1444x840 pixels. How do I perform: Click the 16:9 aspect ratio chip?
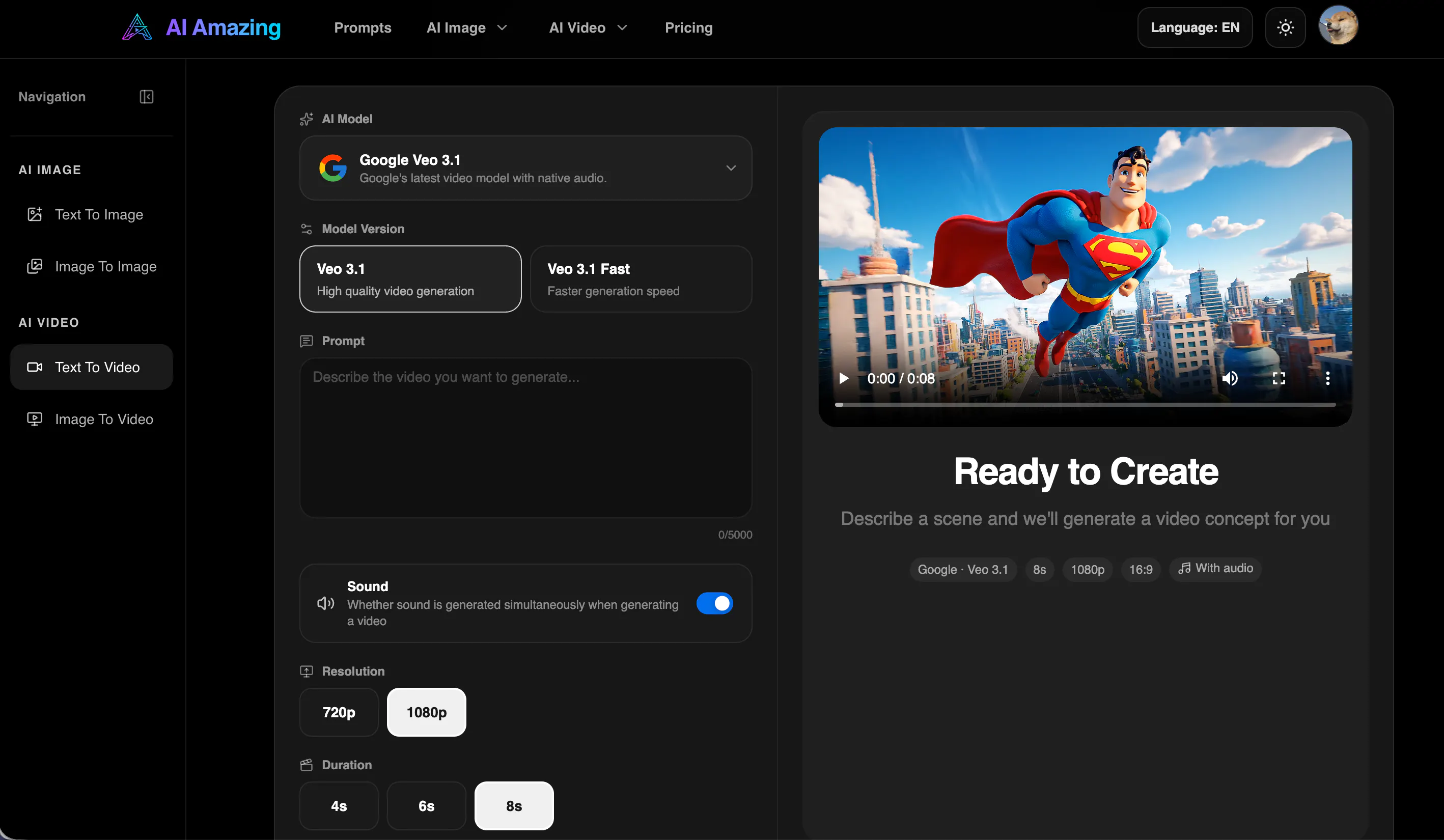(1141, 570)
